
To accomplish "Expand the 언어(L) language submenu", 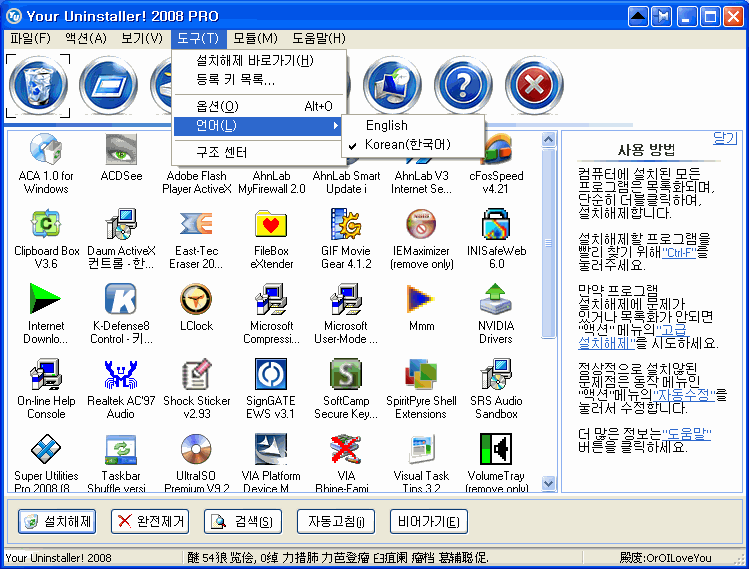I will click(x=258, y=126).
